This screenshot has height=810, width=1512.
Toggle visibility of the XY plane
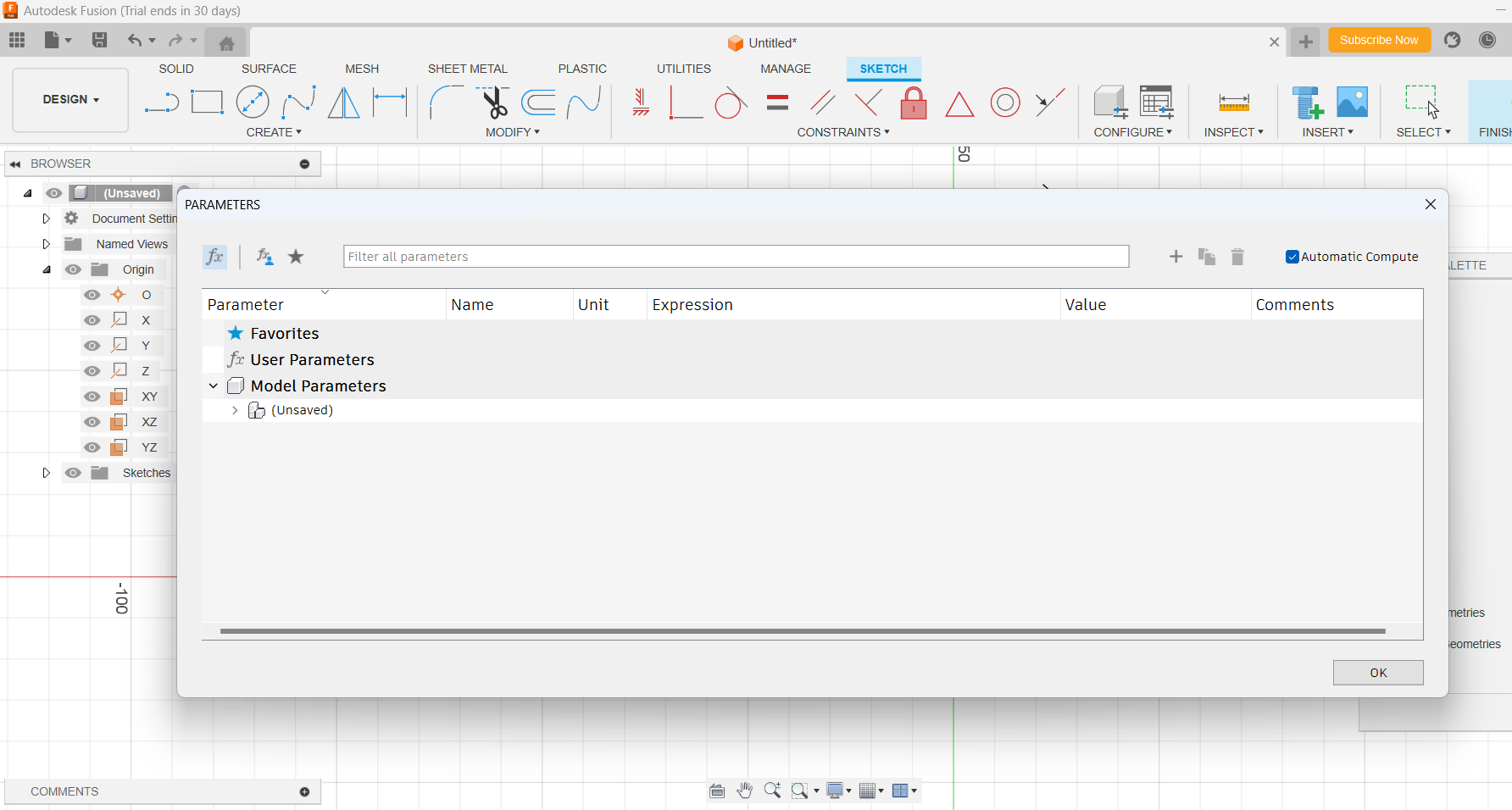pyautogui.click(x=92, y=397)
